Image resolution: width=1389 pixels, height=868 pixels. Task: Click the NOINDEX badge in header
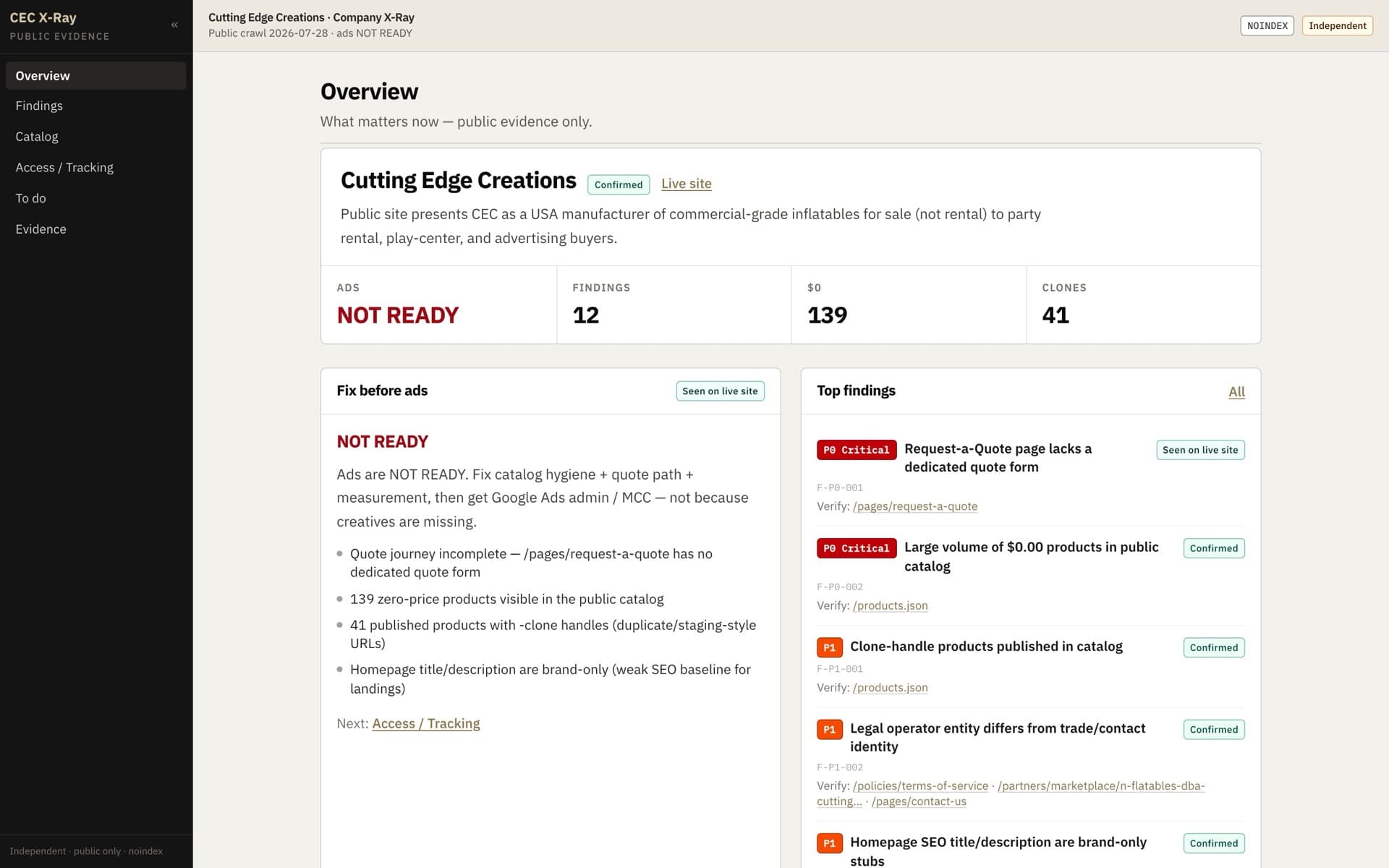pos(1267,26)
